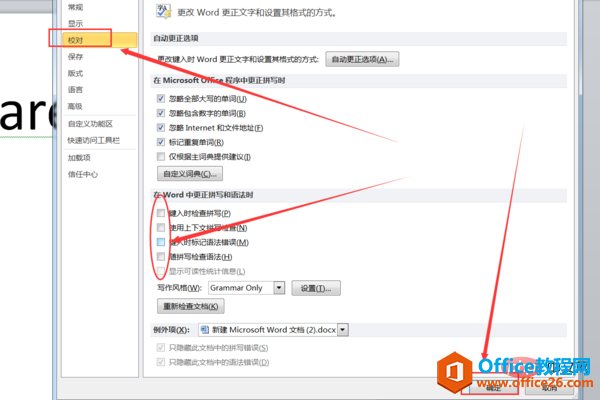Toggle 标记重复单词 checkbox
The height and width of the screenshot is (400, 600).
(x=161, y=142)
